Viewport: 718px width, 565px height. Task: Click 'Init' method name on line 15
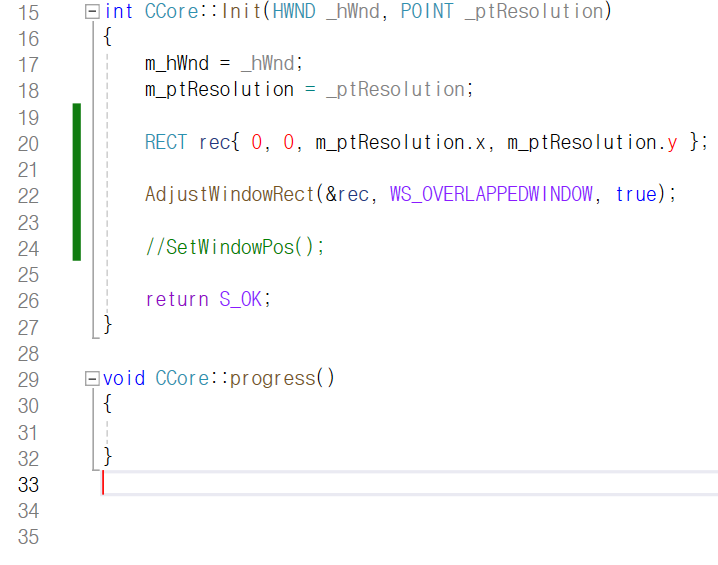pyautogui.click(x=241, y=11)
